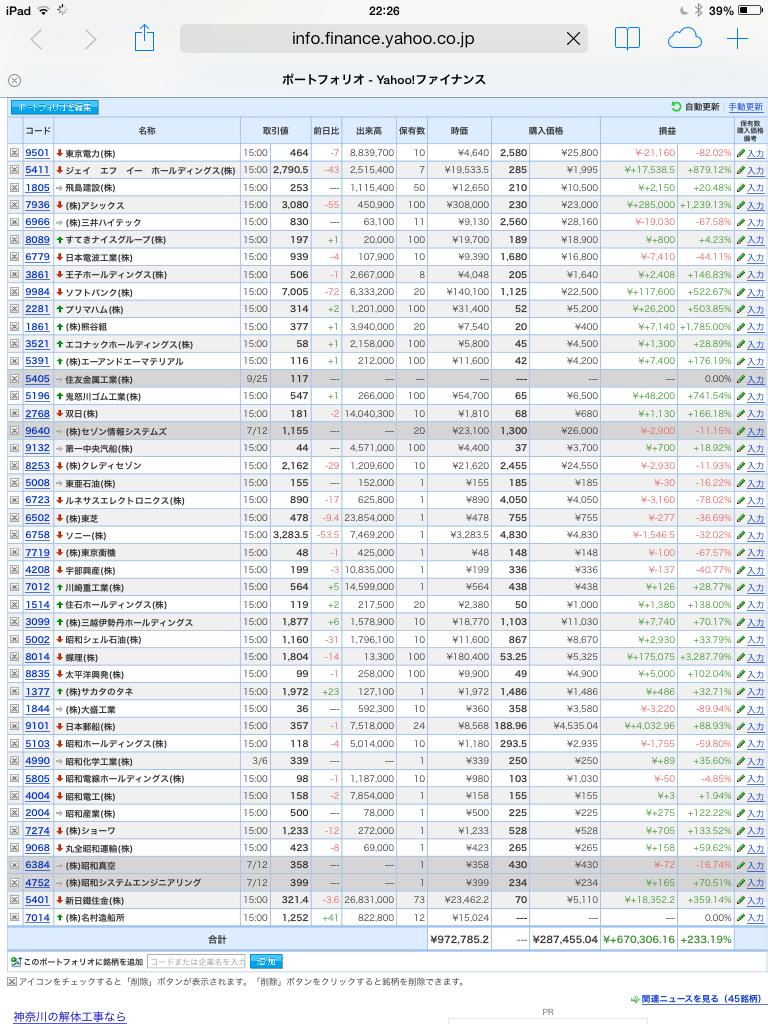The width and height of the screenshot is (768, 1024).
Task: Click the red down arrow beside クレディセゾン
Action: [59, 466]
